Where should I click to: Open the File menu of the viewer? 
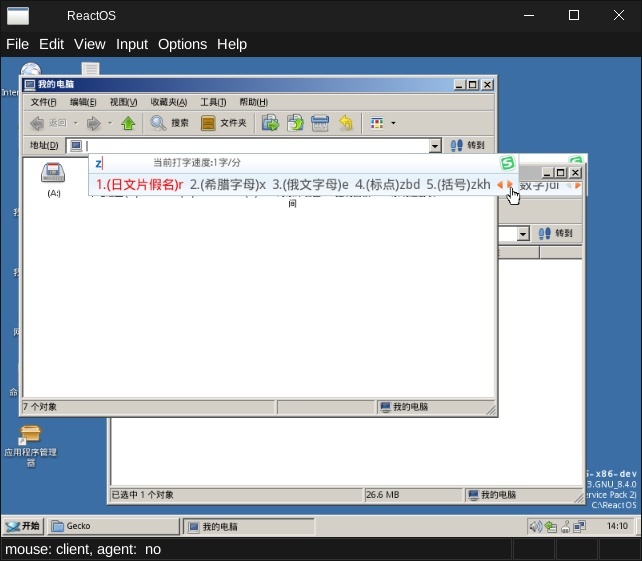(x=17, y=44)
